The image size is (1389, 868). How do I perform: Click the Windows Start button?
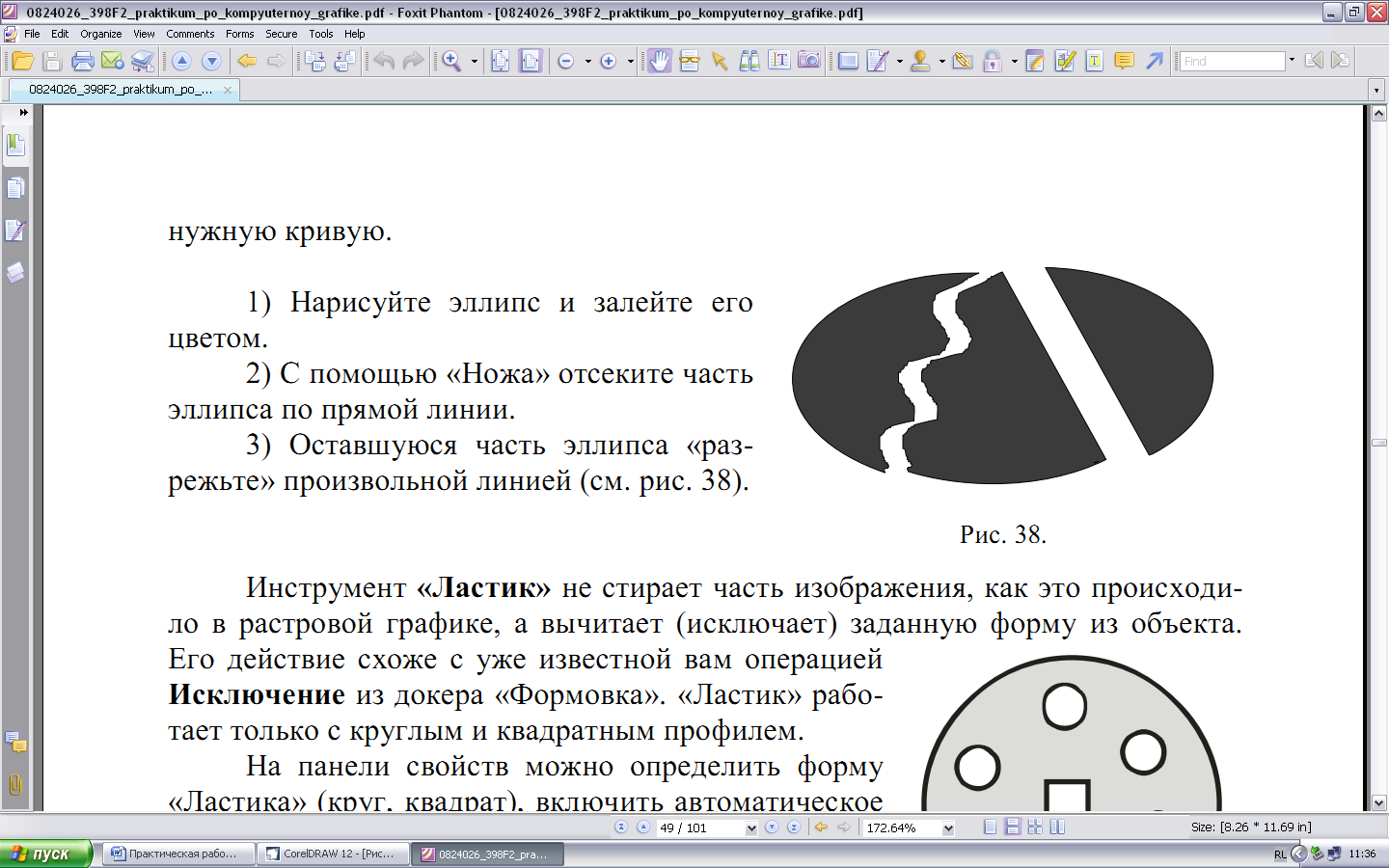click(46, 854)
